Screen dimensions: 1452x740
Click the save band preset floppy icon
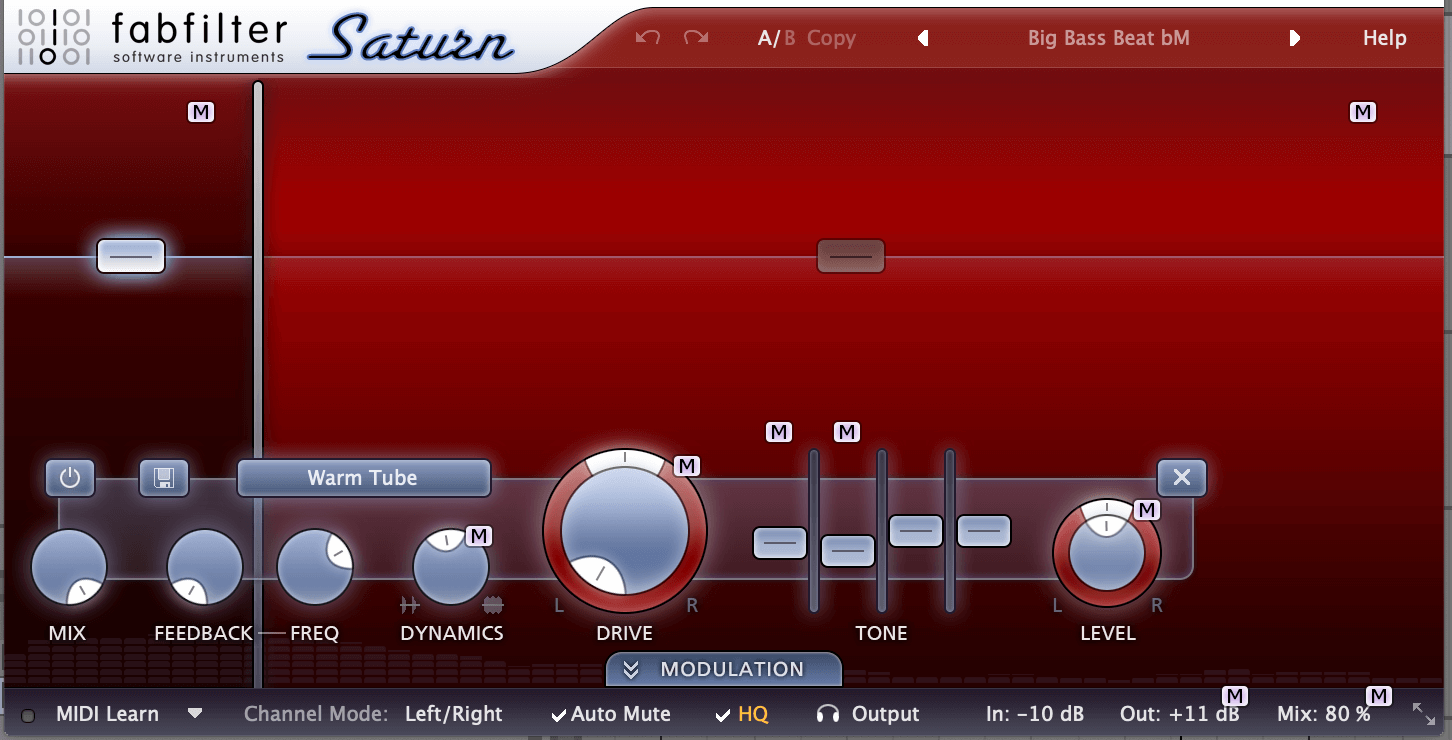click(164, 478)
